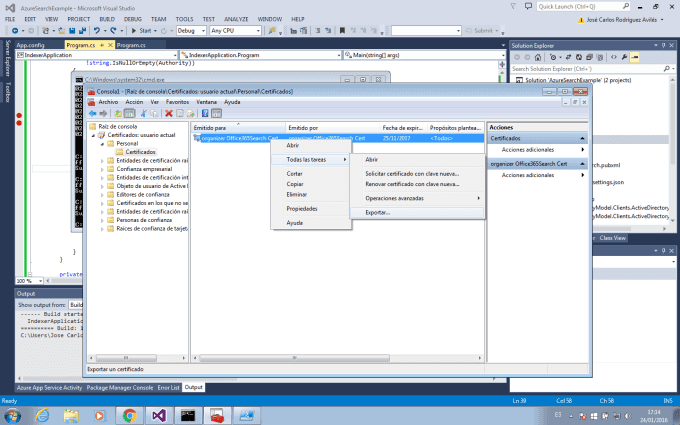The width and height of the screenshot is (680, 425).
Task: Click the Fecha de expir... column header
Action: point(403,128)
